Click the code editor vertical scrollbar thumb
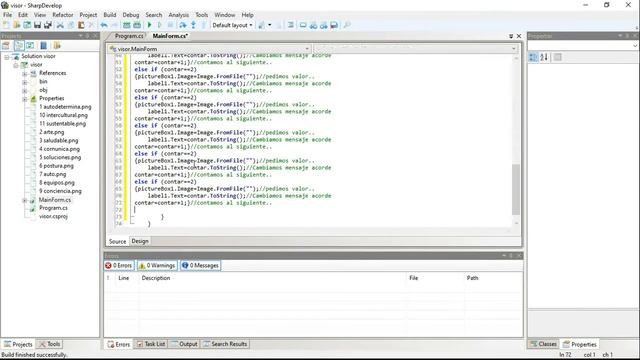This screenshot has height=360, width=640. click(x=516, y=189)
